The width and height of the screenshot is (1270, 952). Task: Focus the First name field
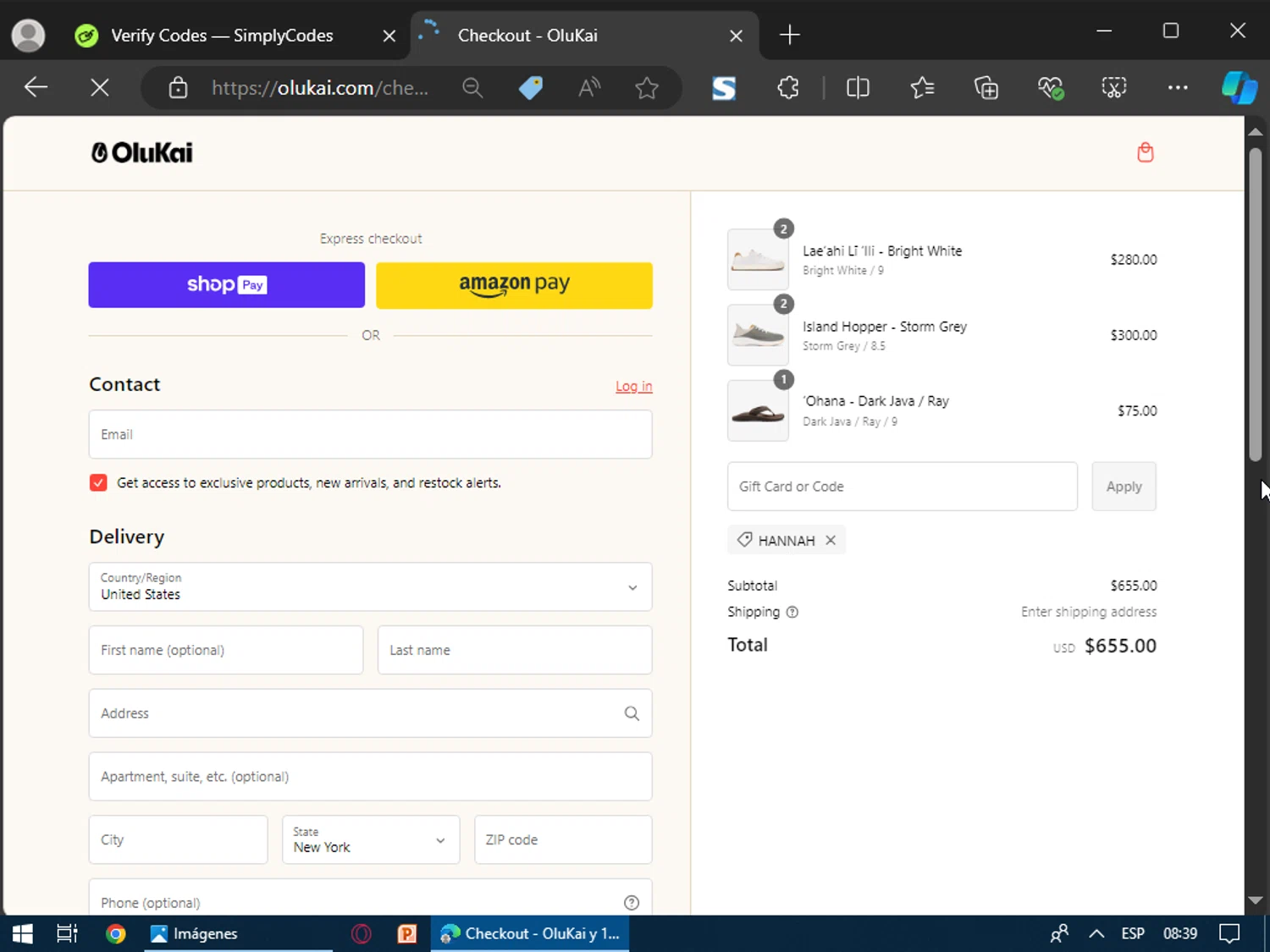click(226, 650)
